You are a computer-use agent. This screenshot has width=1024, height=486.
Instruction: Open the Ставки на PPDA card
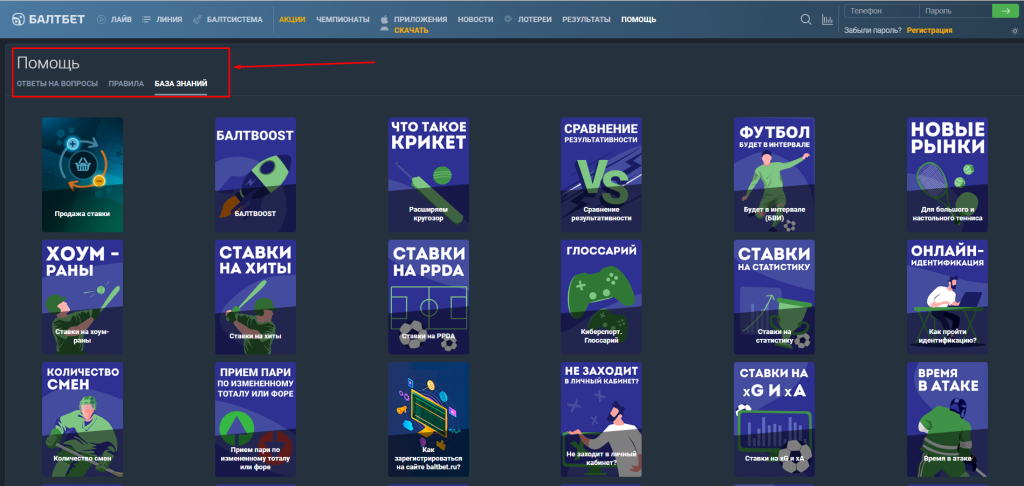coord(428,297)
